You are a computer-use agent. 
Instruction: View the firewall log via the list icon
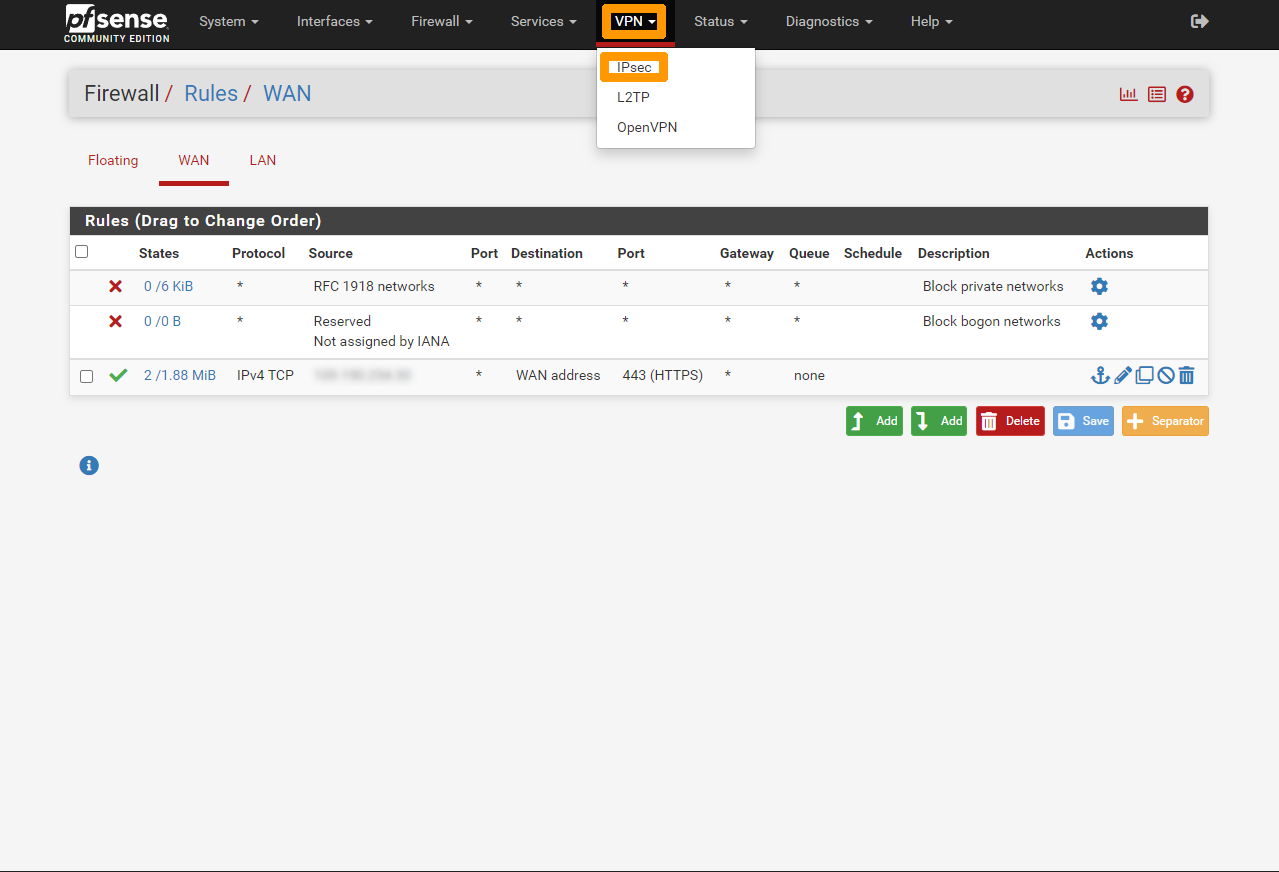pos(1157,94)
